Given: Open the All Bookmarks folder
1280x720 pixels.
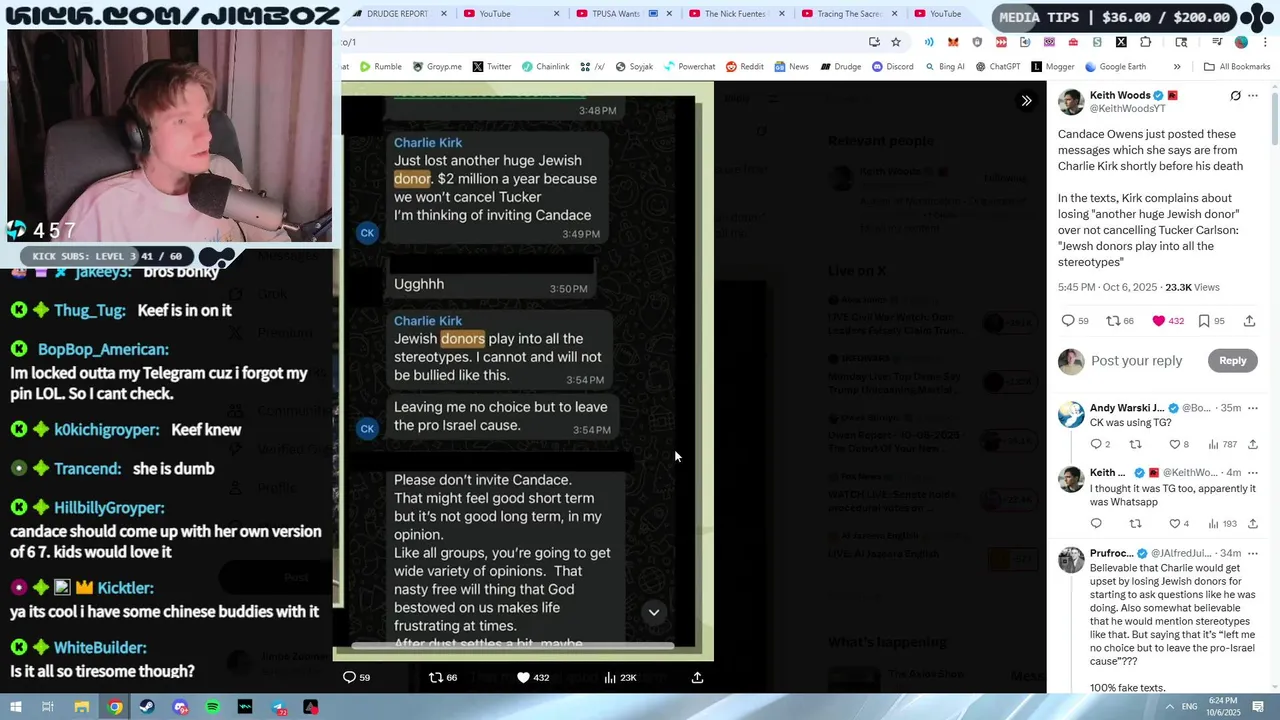Looking at the screenshot, I should (1237, 67).
